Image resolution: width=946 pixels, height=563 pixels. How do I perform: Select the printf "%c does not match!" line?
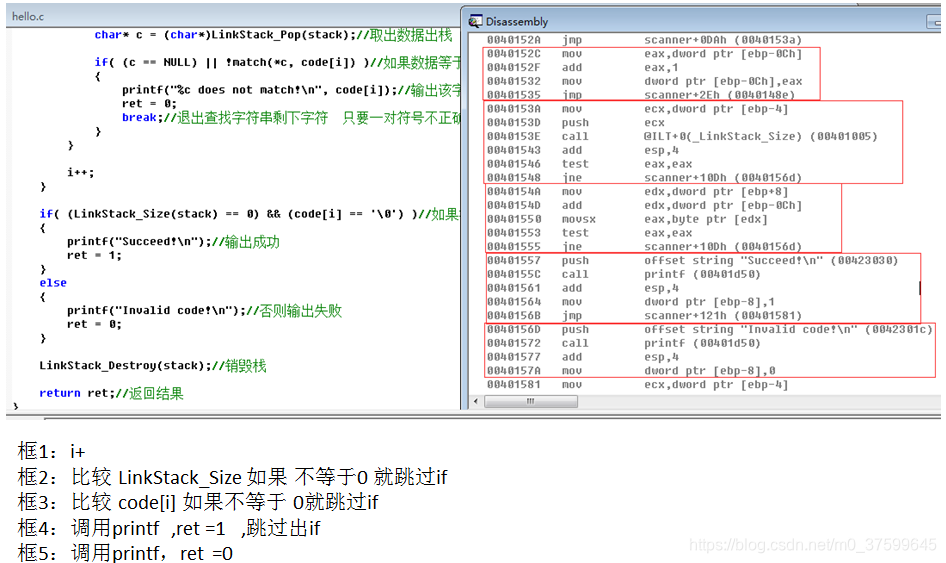[291, 90]
